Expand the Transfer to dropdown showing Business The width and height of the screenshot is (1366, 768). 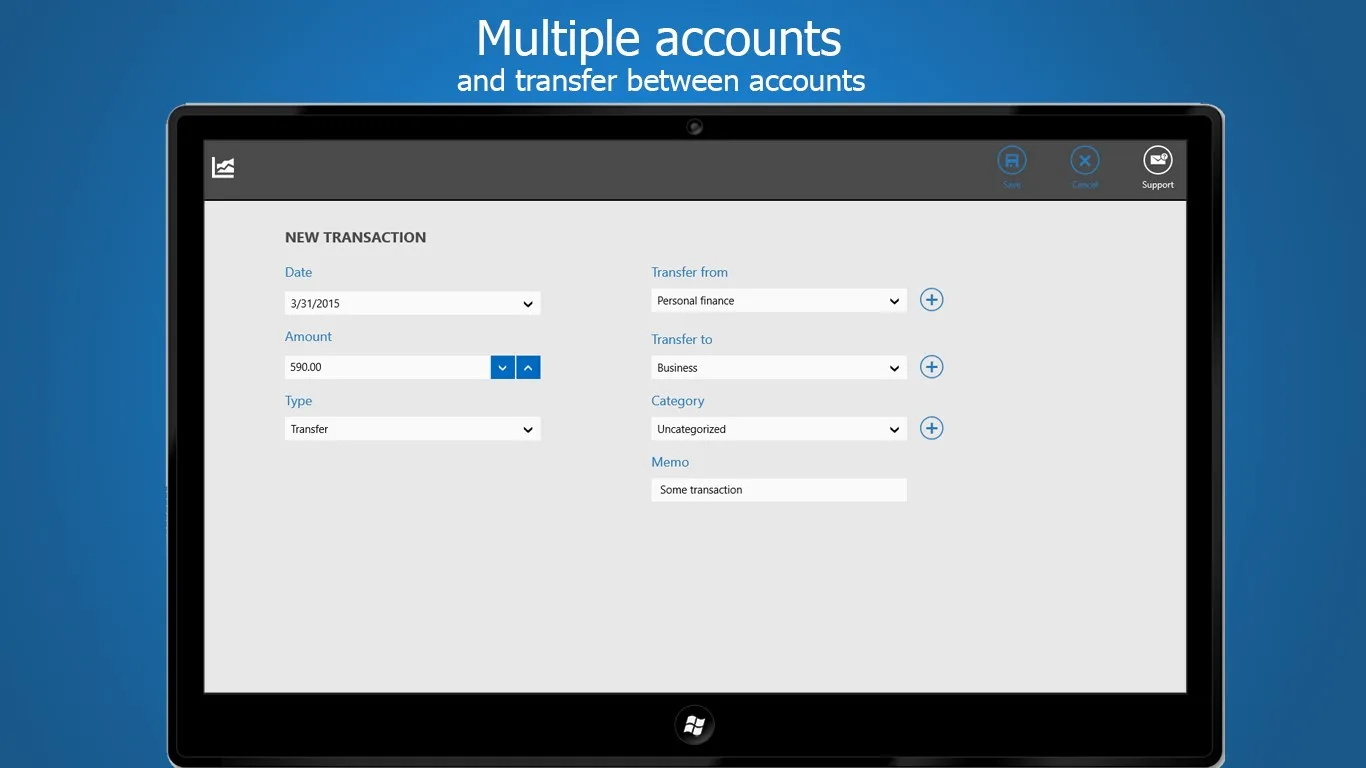(x=779, y=368)
